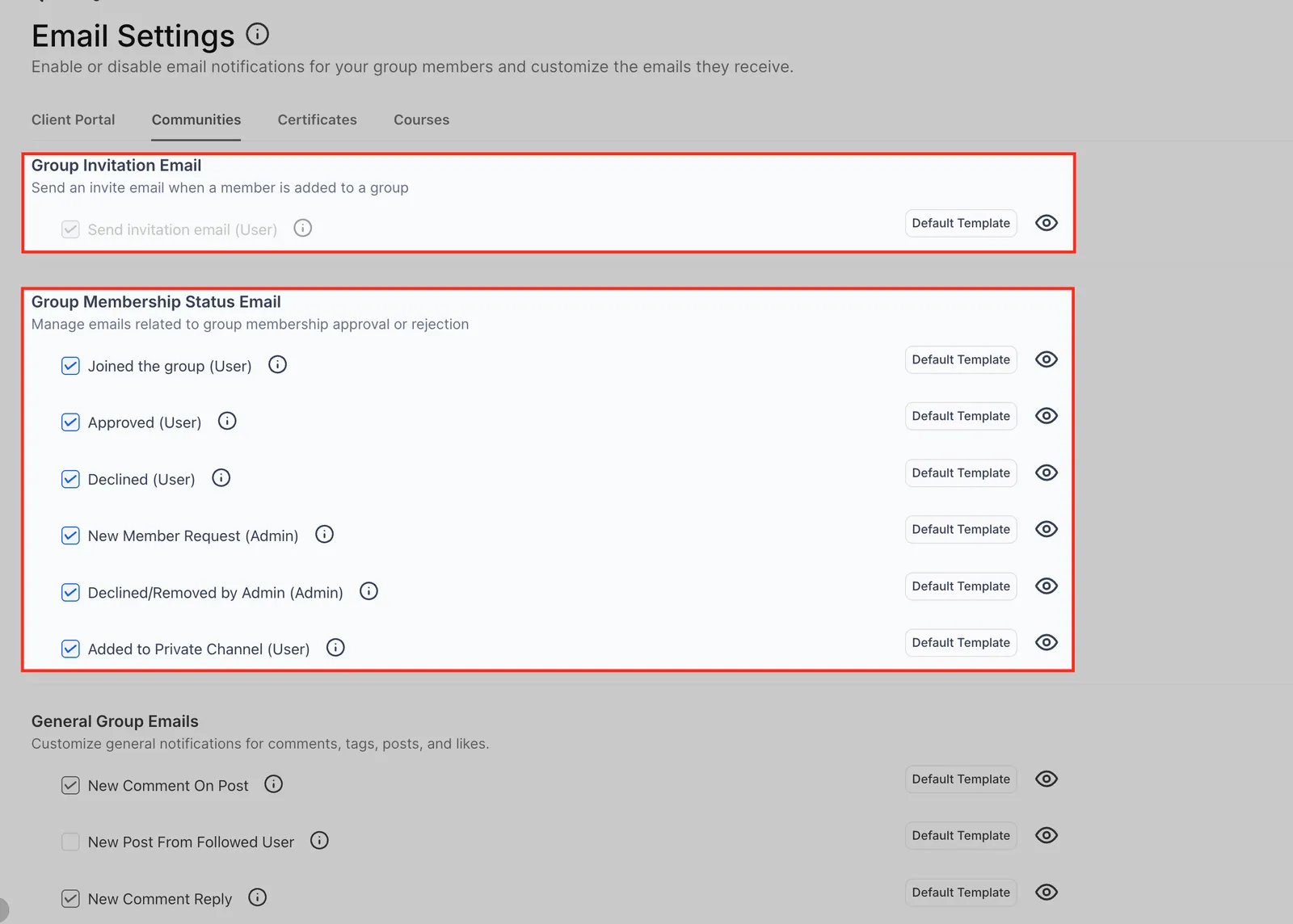This screenshot has width=1293, height=924.
Task: Open Default Template for Joined the group
Action: coord(961,359)
